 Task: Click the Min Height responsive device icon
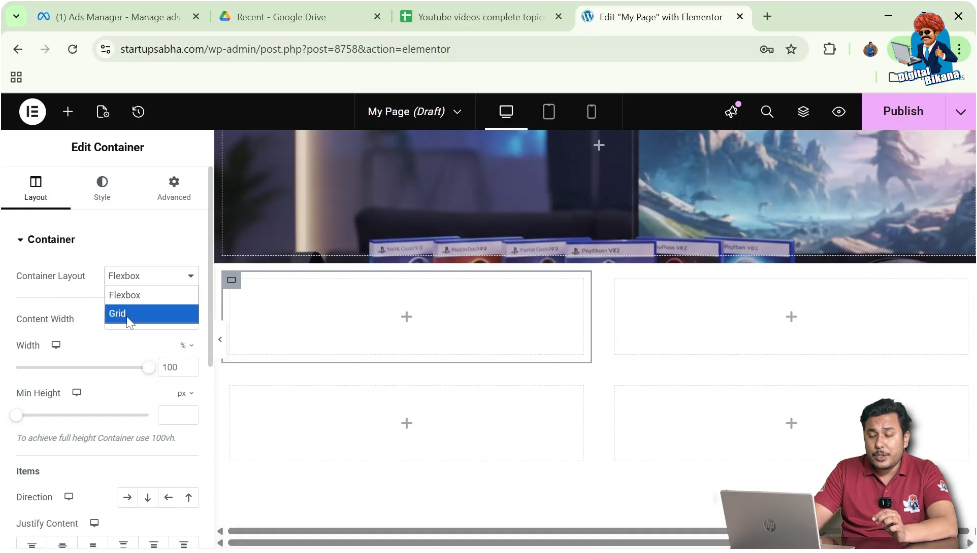pyautogui.click(x=77, y=393)
